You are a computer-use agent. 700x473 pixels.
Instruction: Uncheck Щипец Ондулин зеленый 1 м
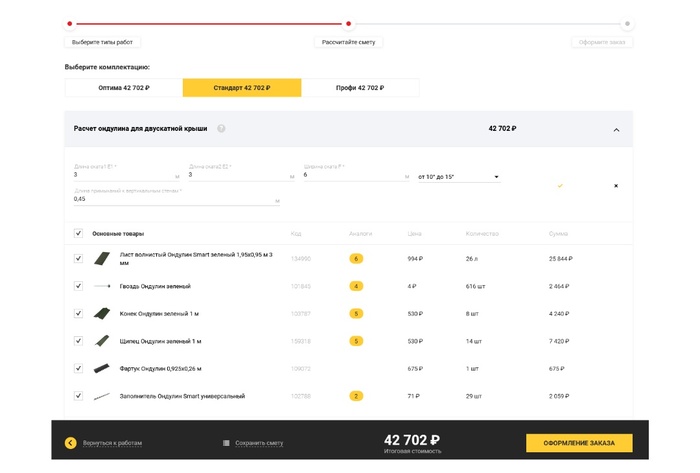pos(79,341)
